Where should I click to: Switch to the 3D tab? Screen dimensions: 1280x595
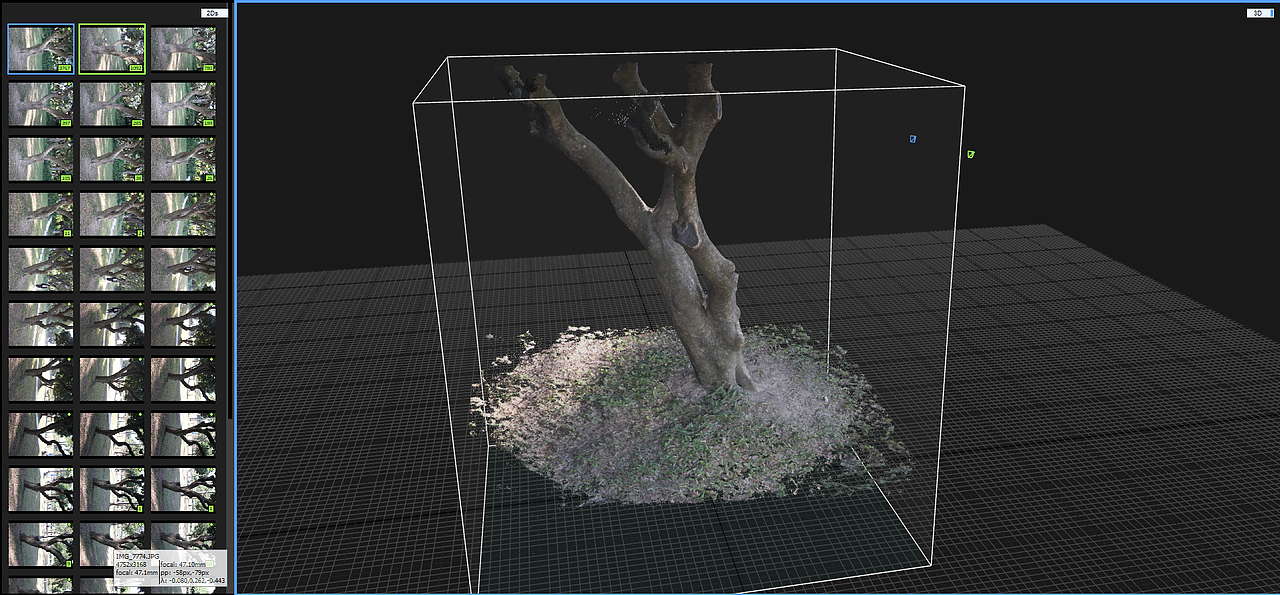click(x=1257, y=13)
